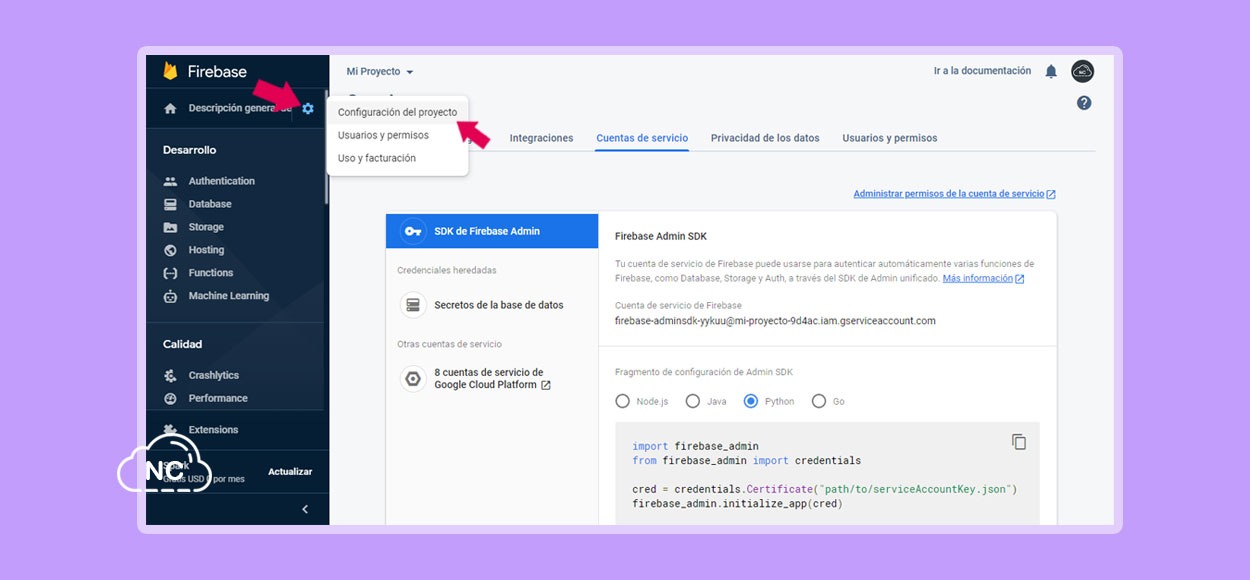Open the Crashlytics icon in the sidebar
This screenshot has height=580, width=1250.
click(x=170, y=375)
